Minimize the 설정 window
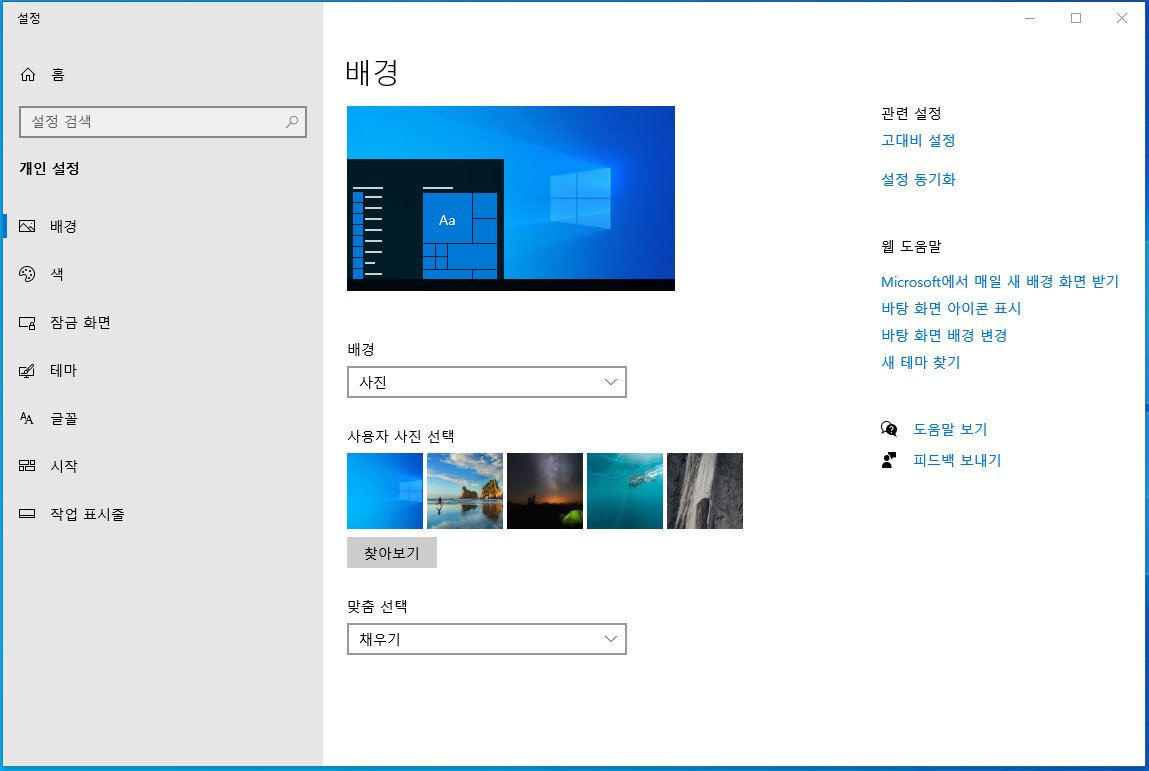This screenshot has height=771, width=1149. pyautogui.click(x=1030, y=18)
